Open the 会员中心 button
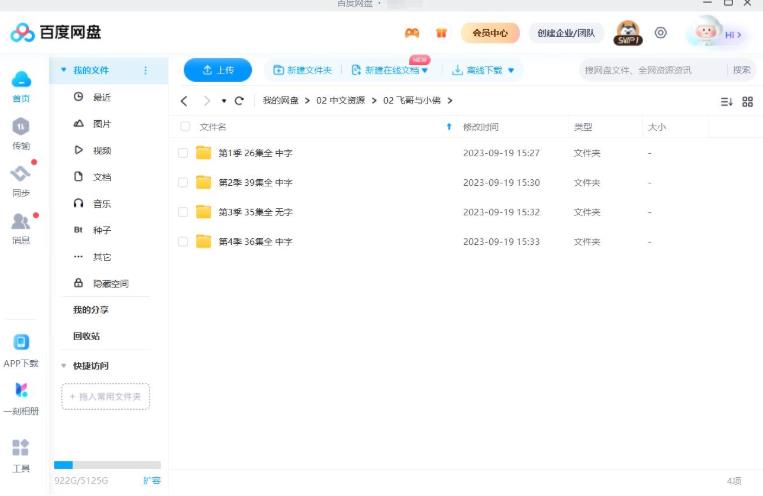 coord(490,33)
